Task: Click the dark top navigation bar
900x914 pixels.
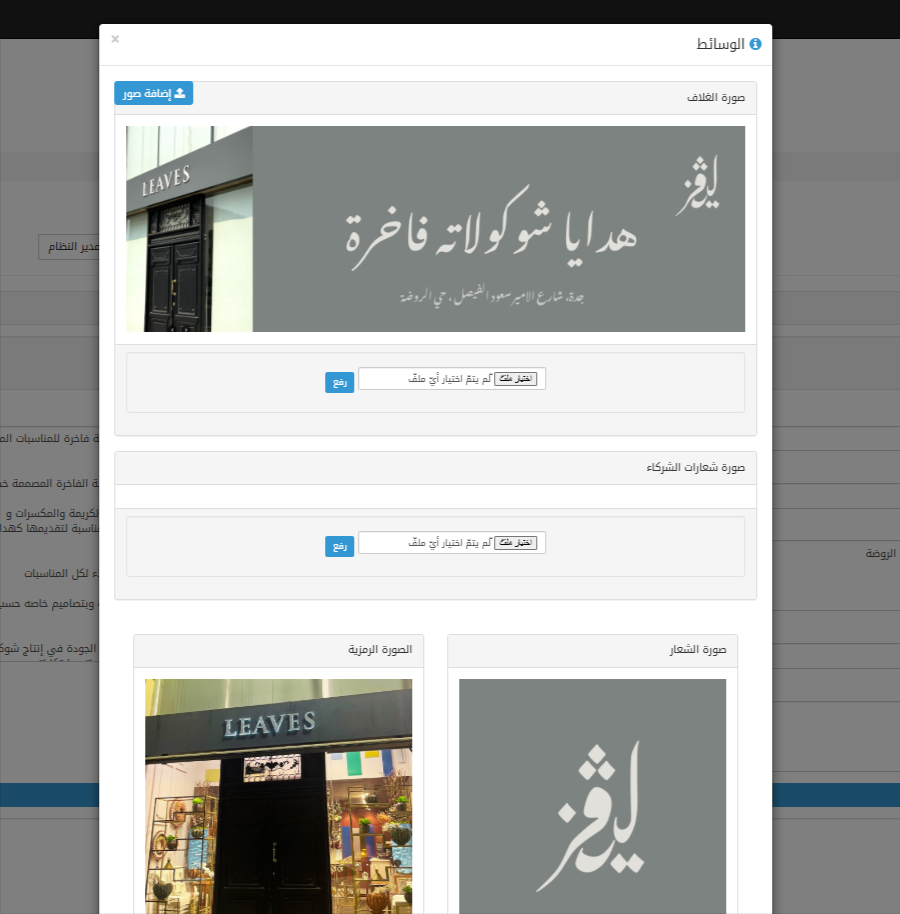Action: click(x=450, y=10)
